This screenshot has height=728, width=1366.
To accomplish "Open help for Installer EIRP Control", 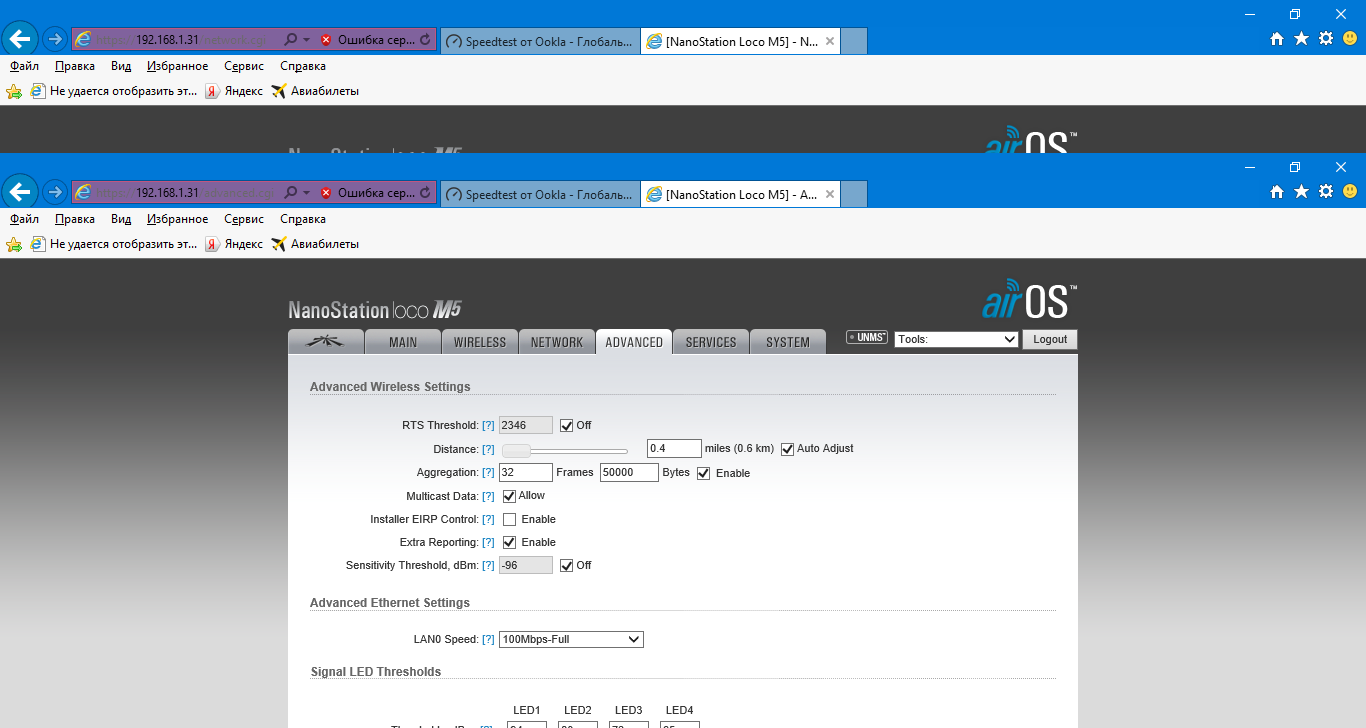I will coord(488,520).
